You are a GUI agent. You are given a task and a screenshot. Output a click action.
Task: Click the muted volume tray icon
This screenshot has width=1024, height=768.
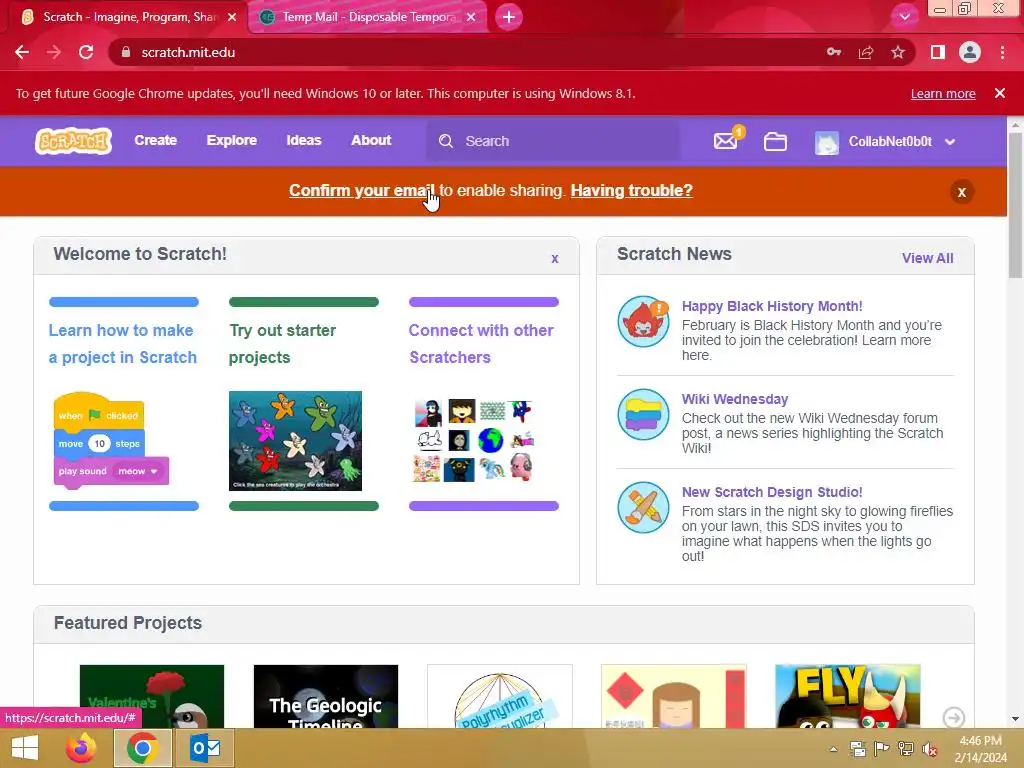coord(930,749)
